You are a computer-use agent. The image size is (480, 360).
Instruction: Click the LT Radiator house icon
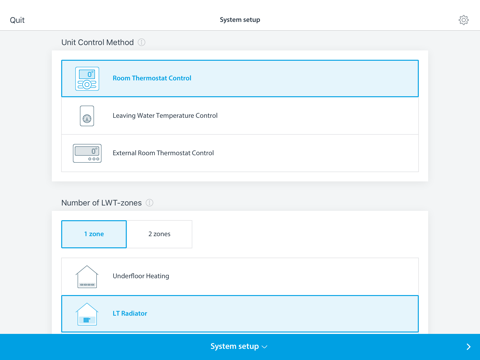[87, 314]
